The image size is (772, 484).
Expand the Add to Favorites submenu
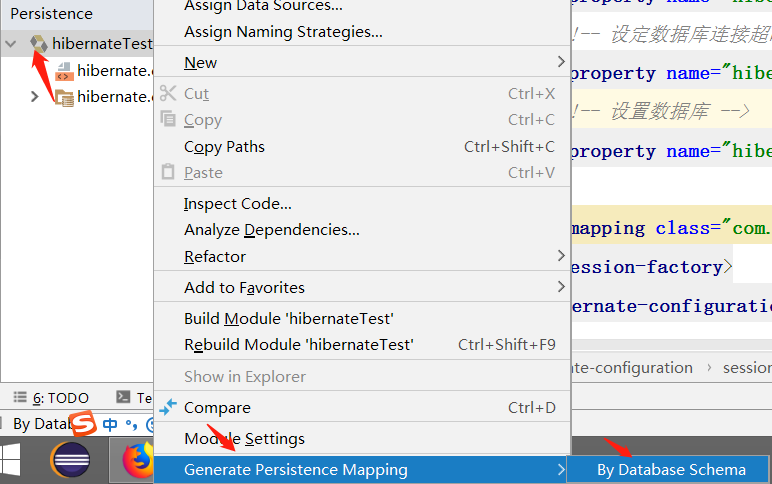tap(244, 287)
